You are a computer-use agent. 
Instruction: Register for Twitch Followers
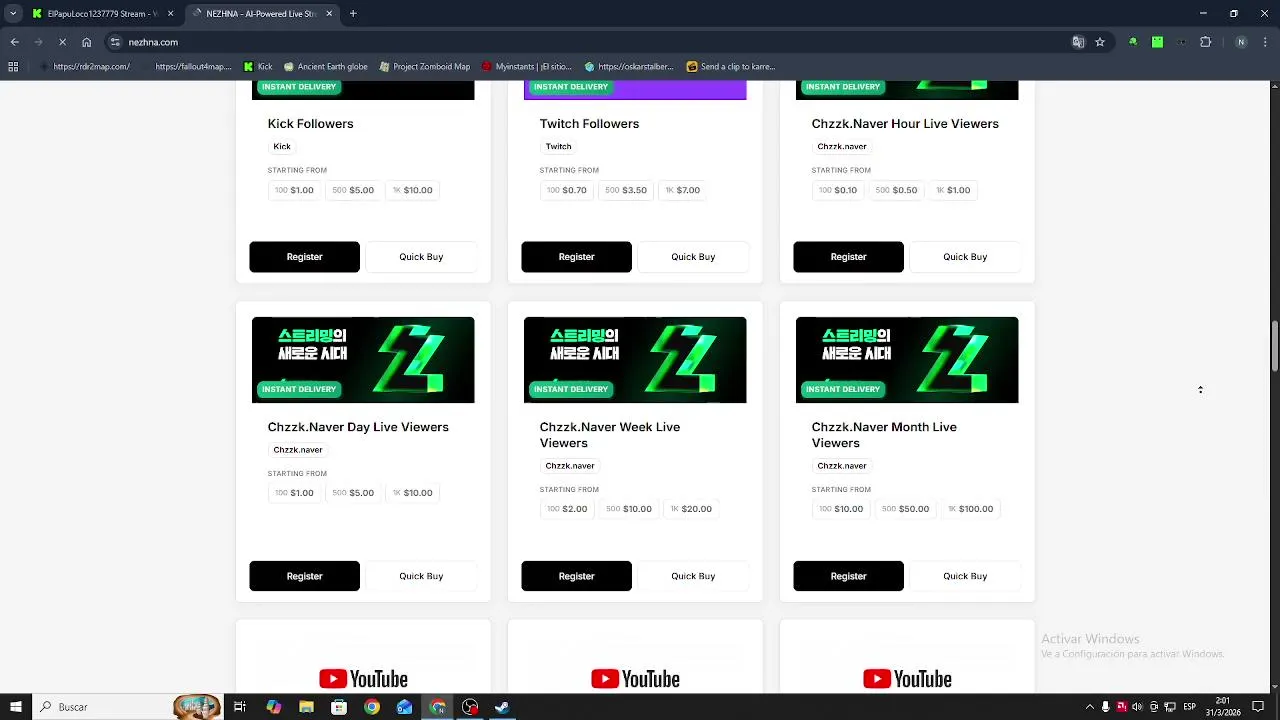pyautogui.click(x=576, y=257)
